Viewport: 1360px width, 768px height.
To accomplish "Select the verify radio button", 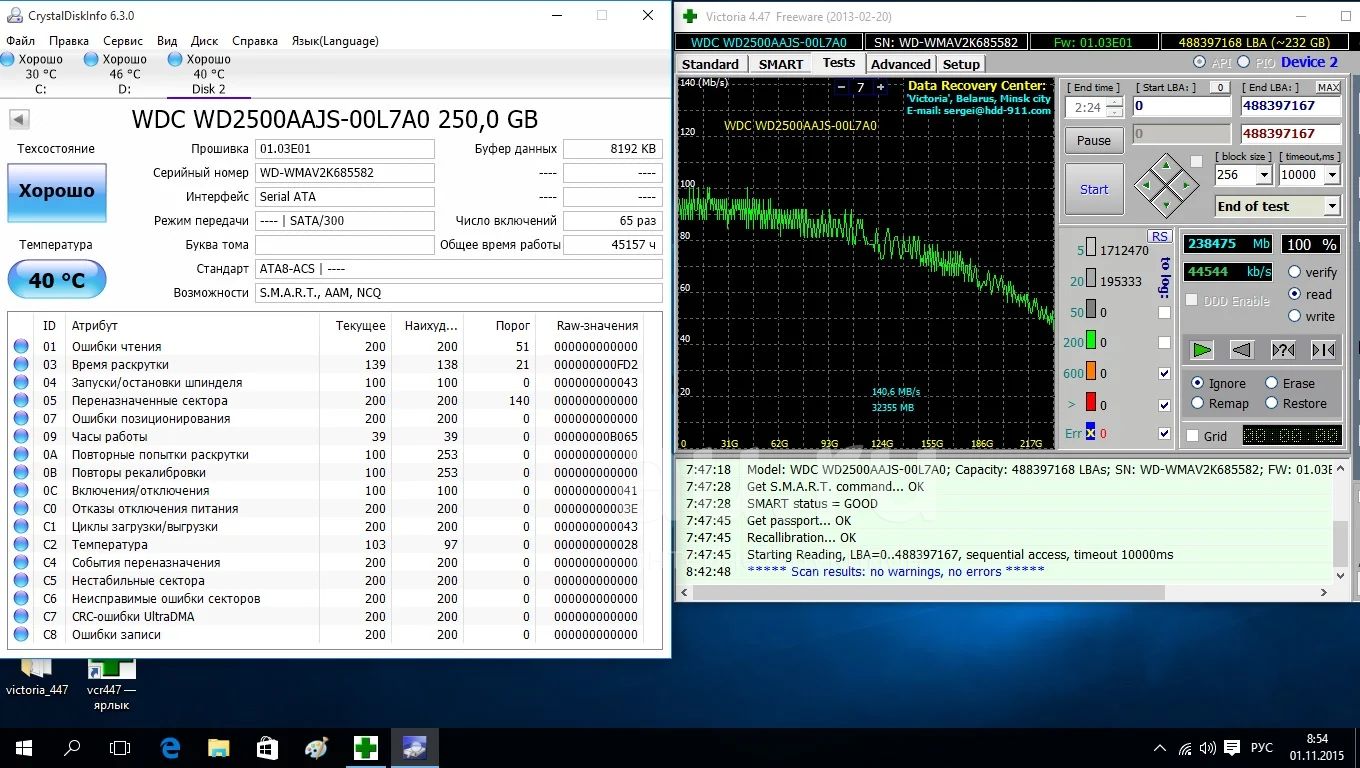I will 1295,272.
